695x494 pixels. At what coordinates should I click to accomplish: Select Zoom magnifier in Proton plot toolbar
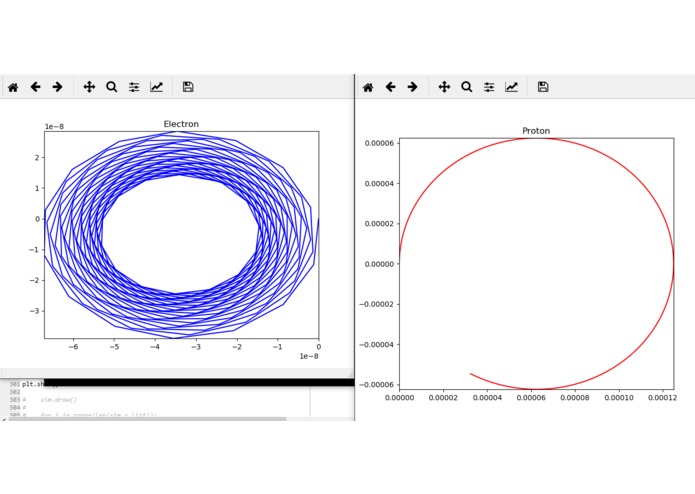(467, 87)
